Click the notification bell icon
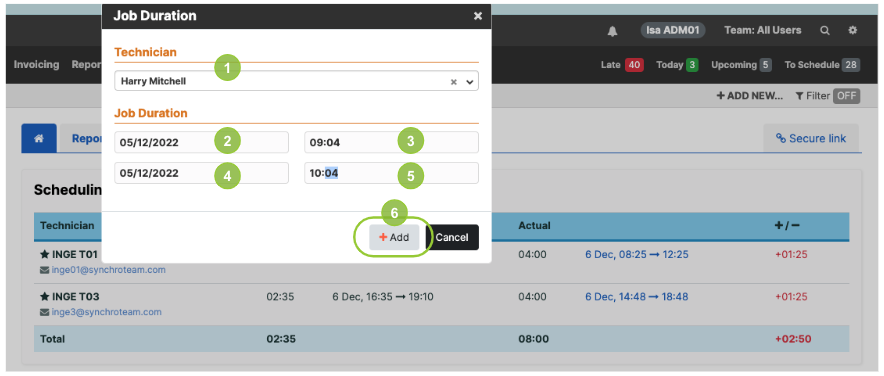Screen dimensions: 884x376 coord(612,31)
